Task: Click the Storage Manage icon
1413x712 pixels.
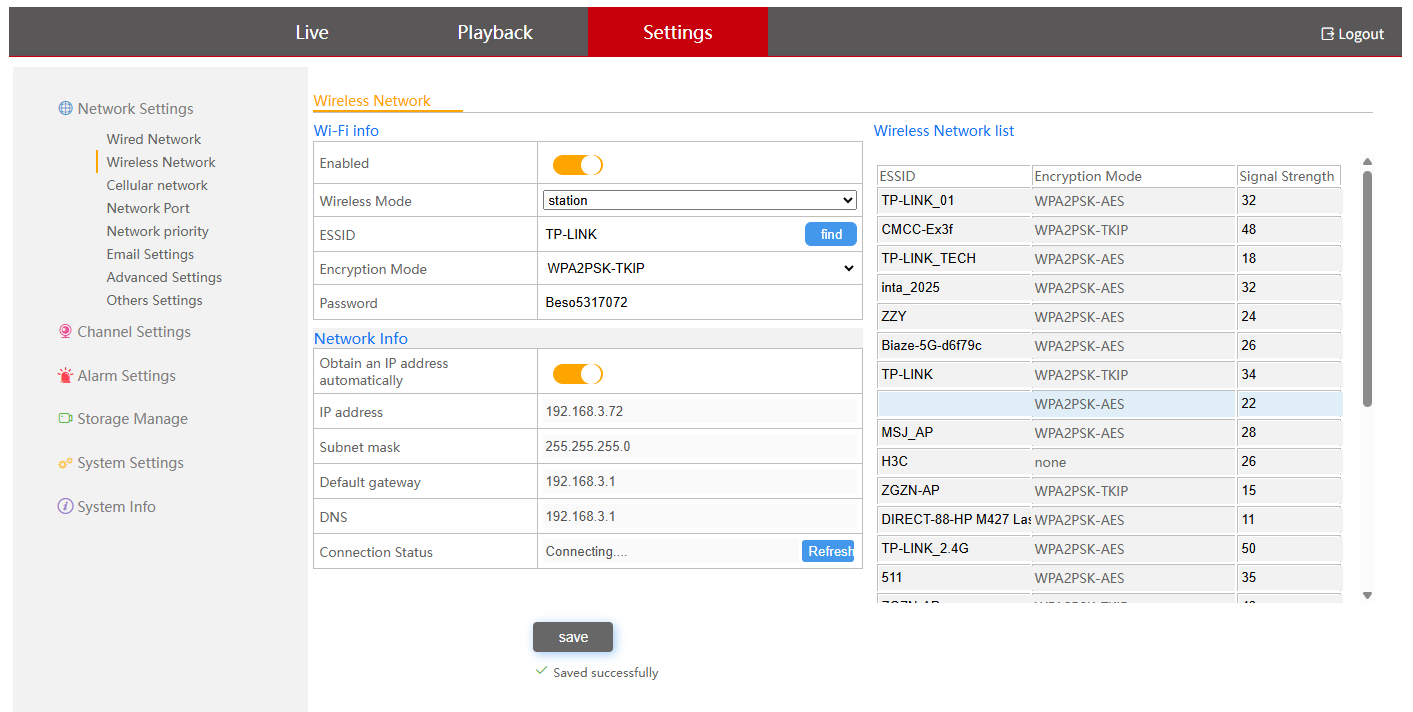Action: tap(65, 419)
